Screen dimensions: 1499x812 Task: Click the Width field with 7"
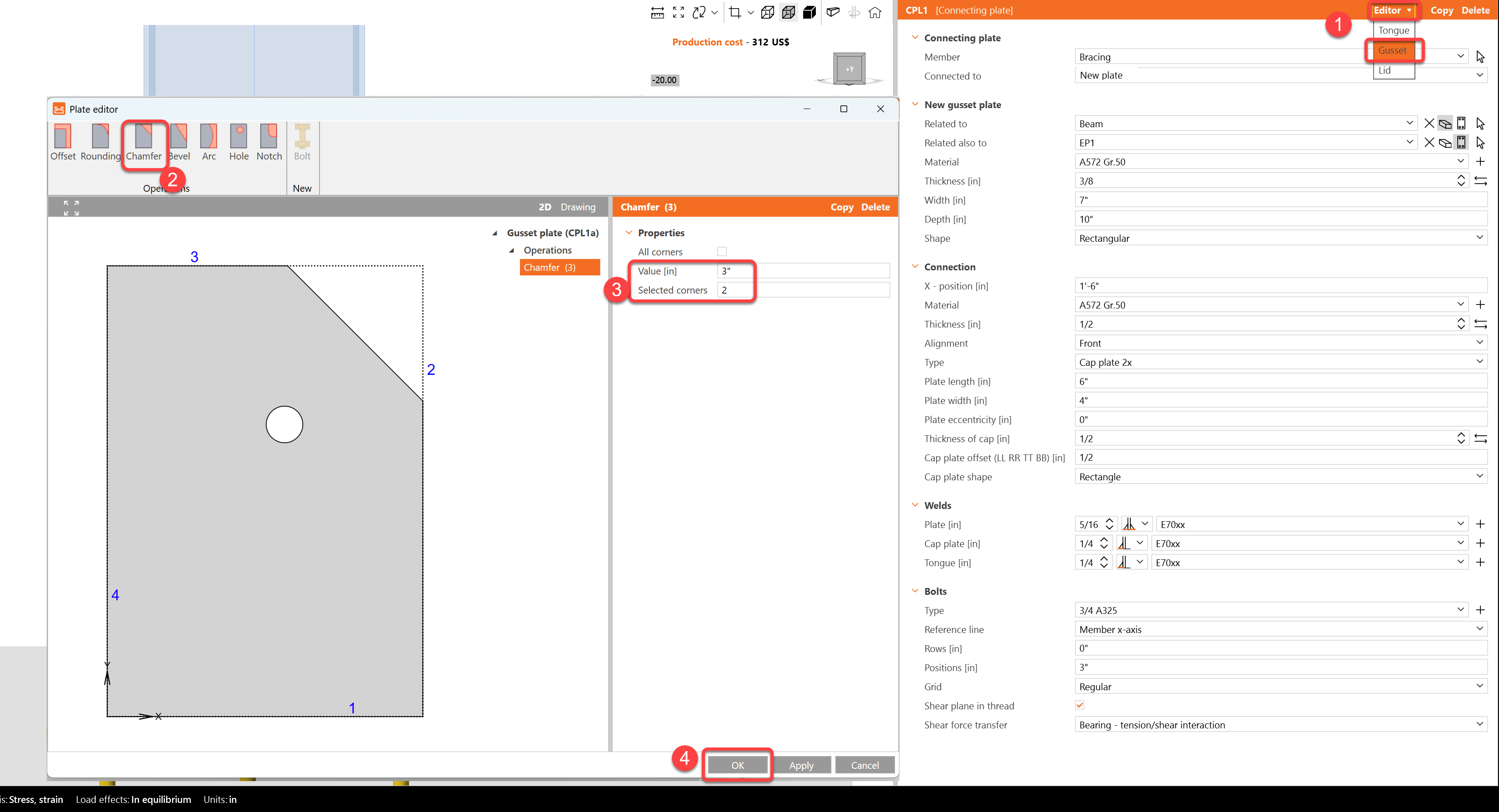point(1281,200)
